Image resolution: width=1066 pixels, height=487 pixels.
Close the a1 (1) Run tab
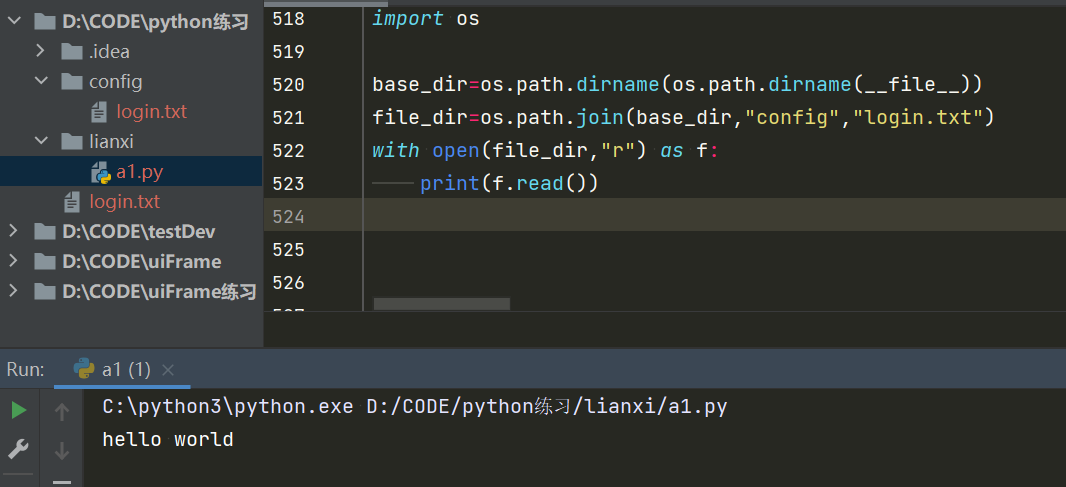pos(168,370)
